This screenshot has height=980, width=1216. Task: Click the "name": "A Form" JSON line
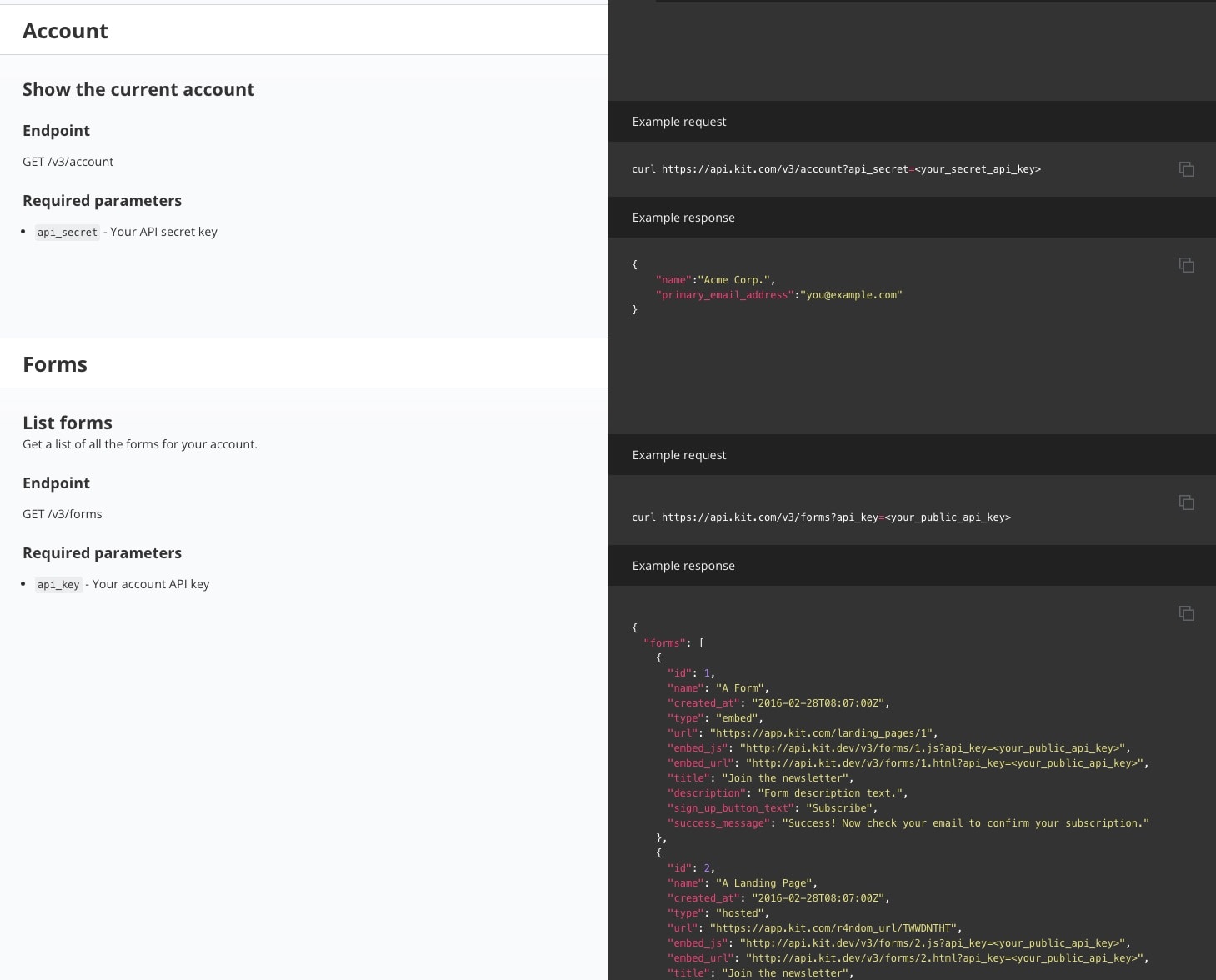coord(718,688)
